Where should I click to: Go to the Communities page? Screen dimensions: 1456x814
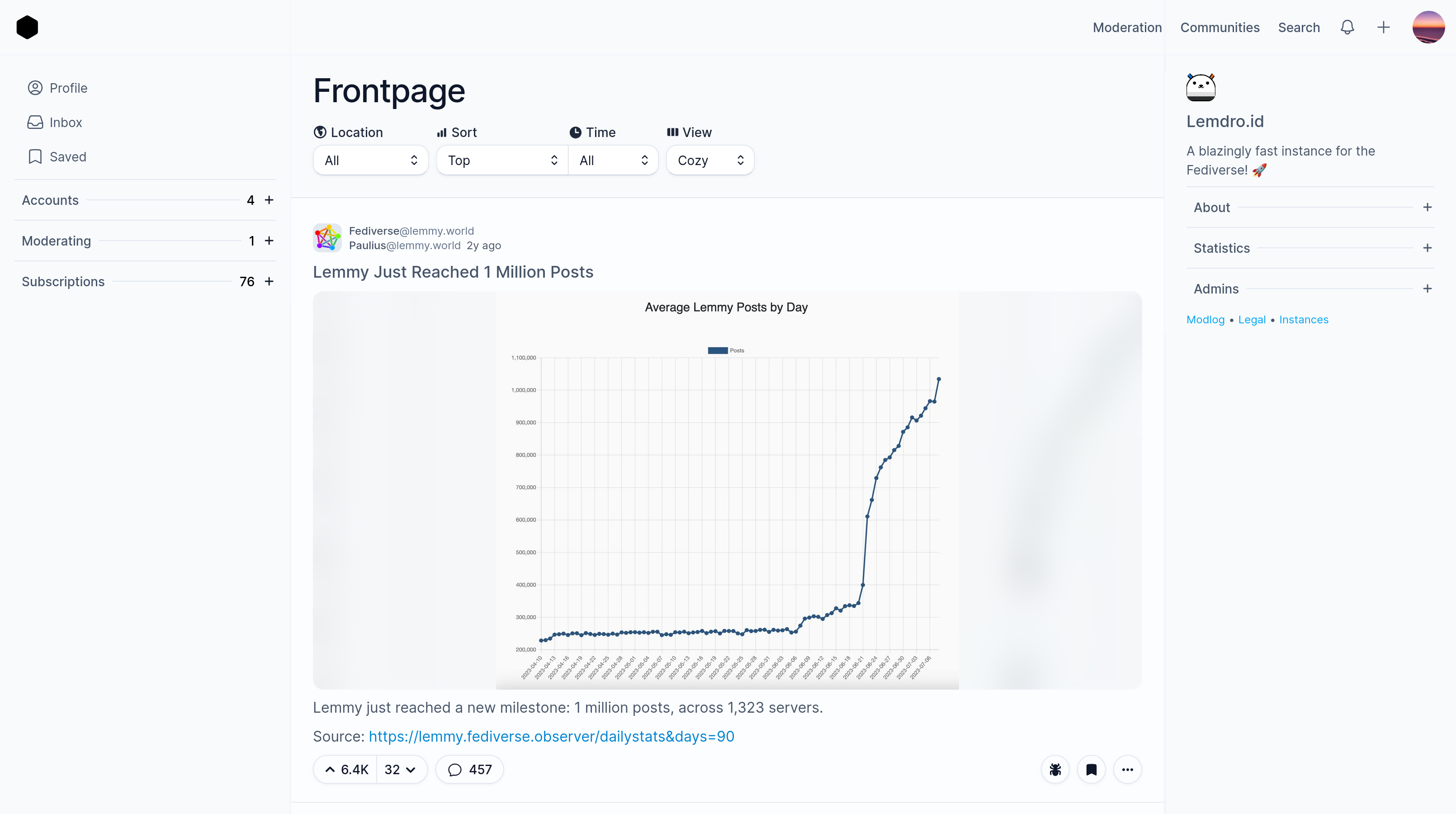[1220, 27]
